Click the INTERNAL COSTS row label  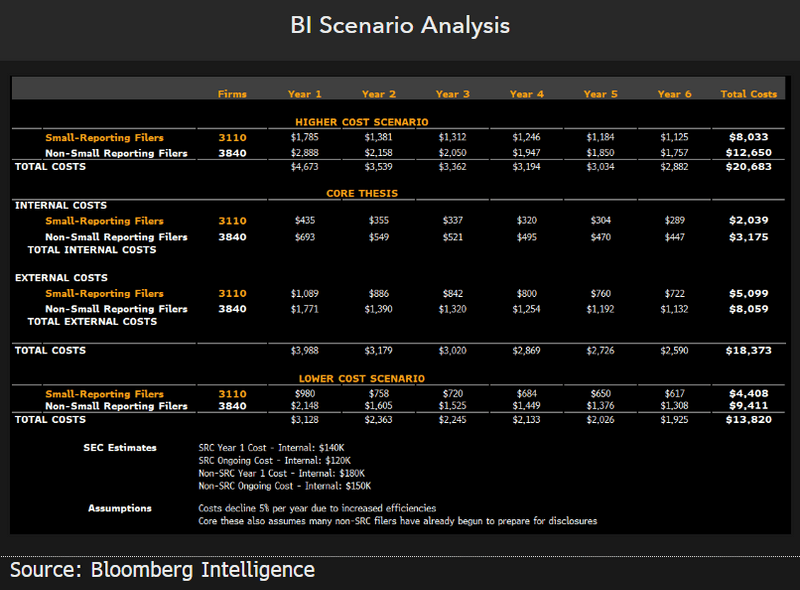61,206
